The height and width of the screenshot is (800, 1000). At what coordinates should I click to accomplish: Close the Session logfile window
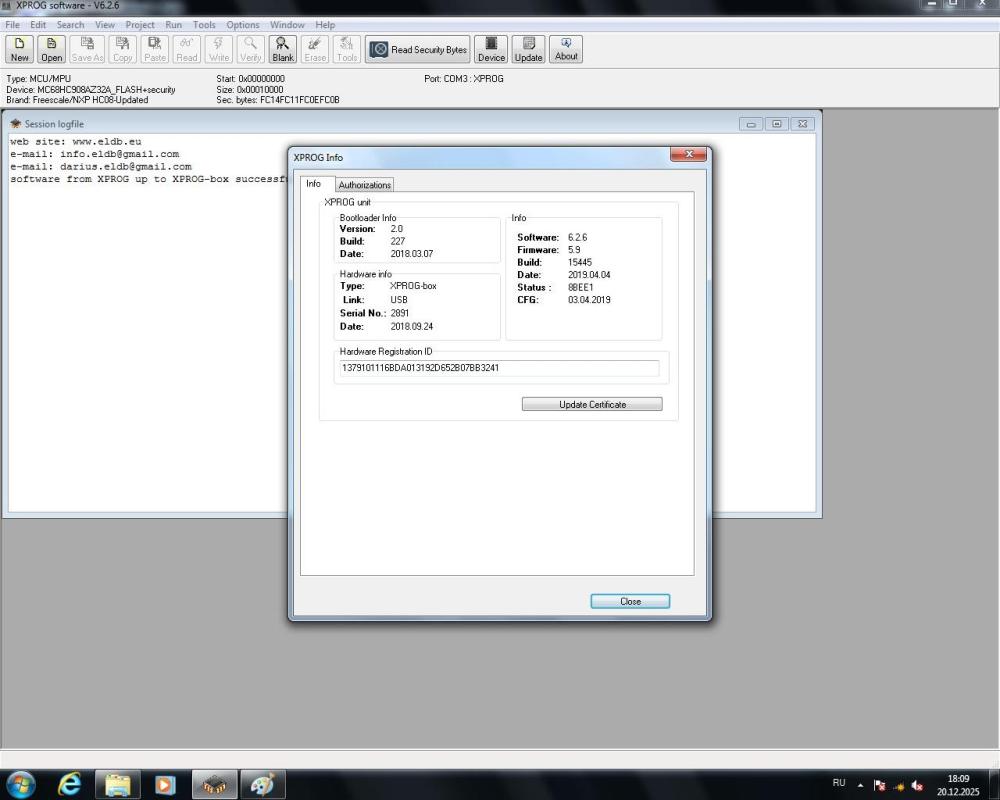click(x=803, y=124)
